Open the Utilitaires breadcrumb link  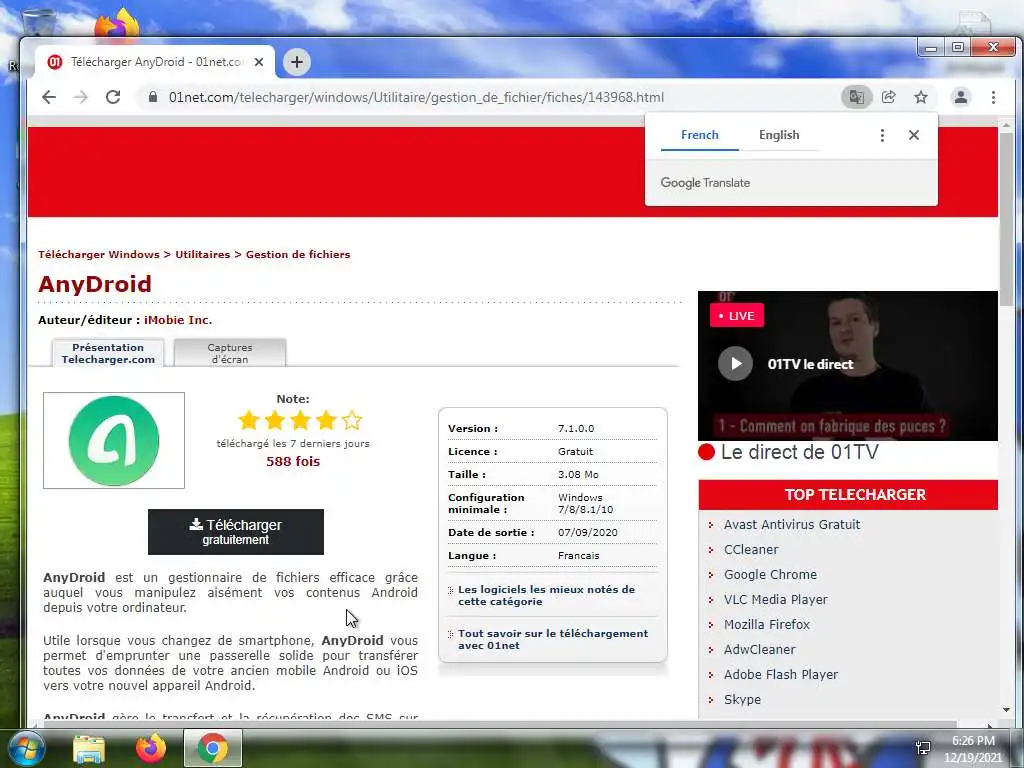202,255
